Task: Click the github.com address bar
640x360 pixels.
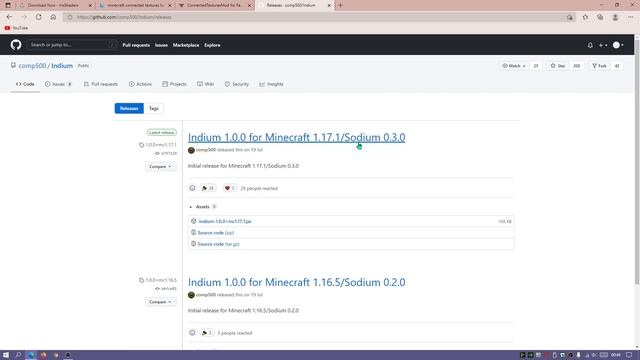Action: coord(318,17)
